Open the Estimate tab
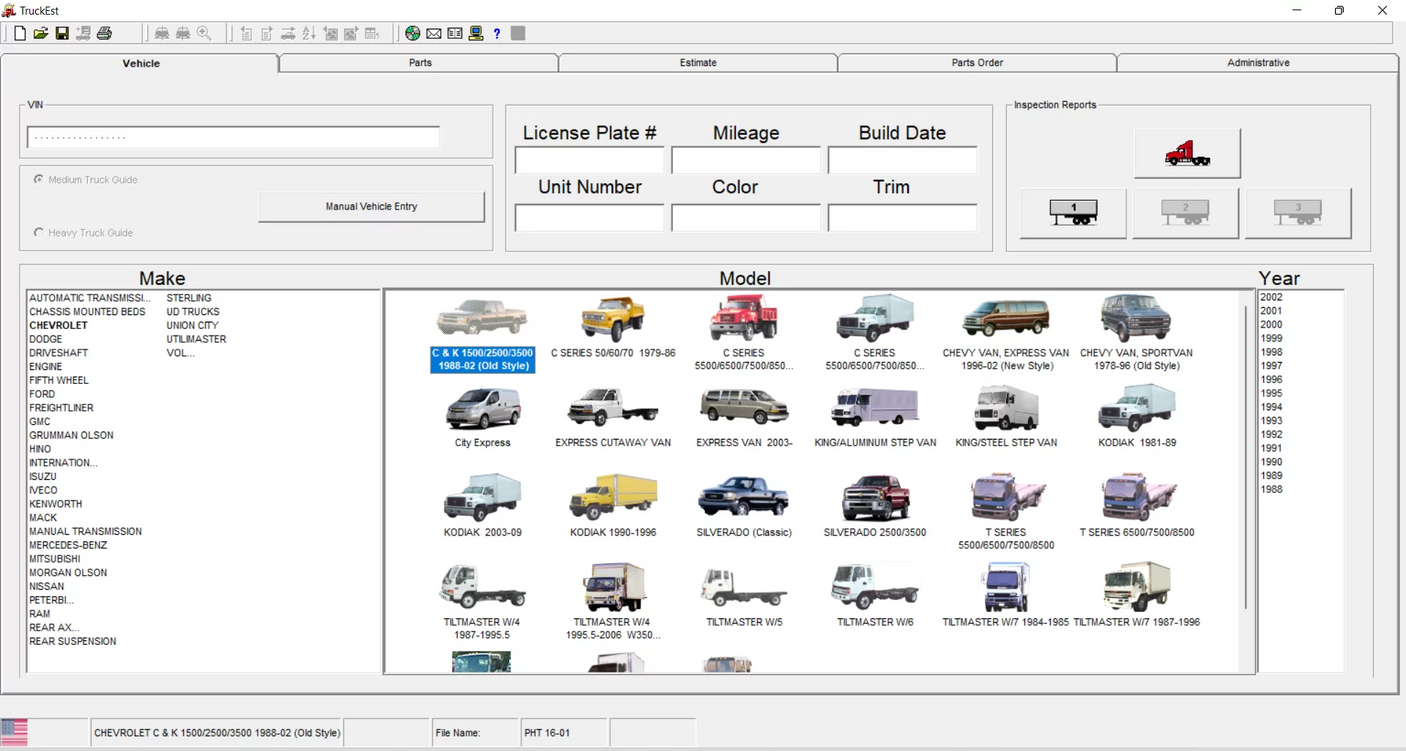The image size is (1406, 751). tap(697, 62)
